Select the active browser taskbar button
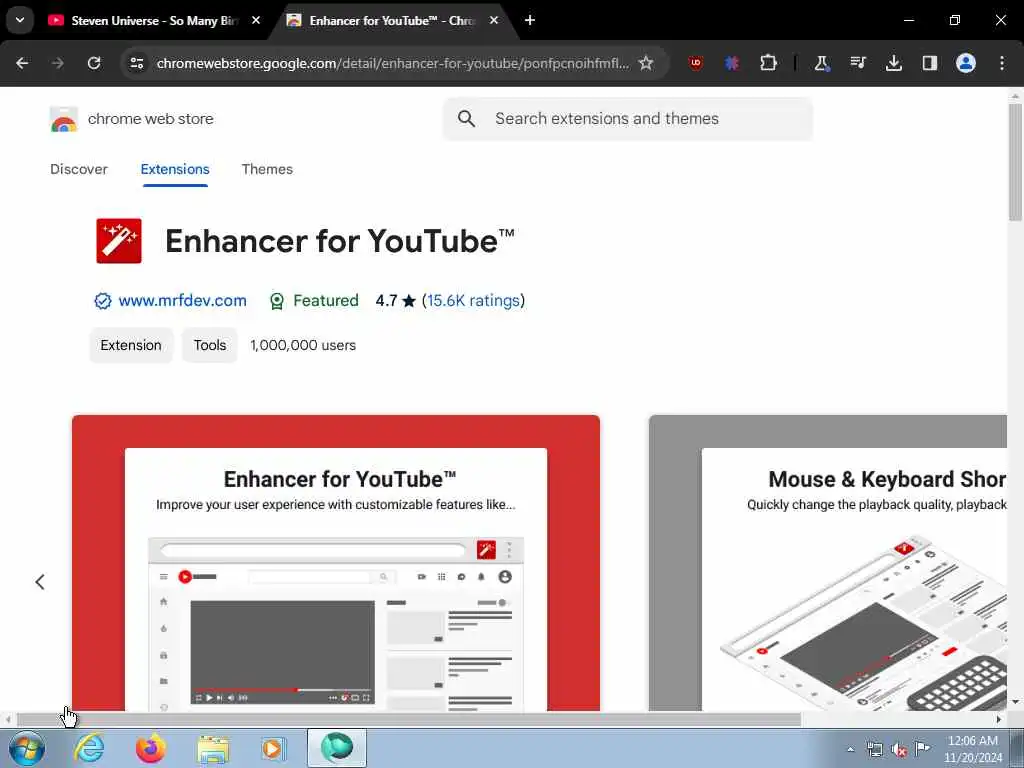Screen dimensions: 1024x768 coord(337,748)
